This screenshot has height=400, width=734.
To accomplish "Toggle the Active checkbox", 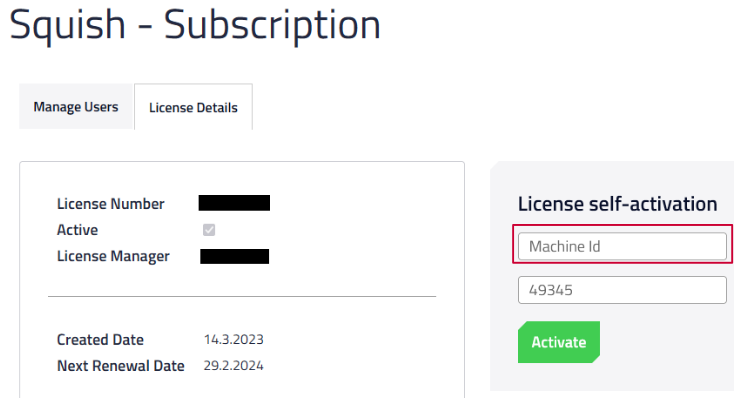I will pyautogui.click(x=209, y=230).
